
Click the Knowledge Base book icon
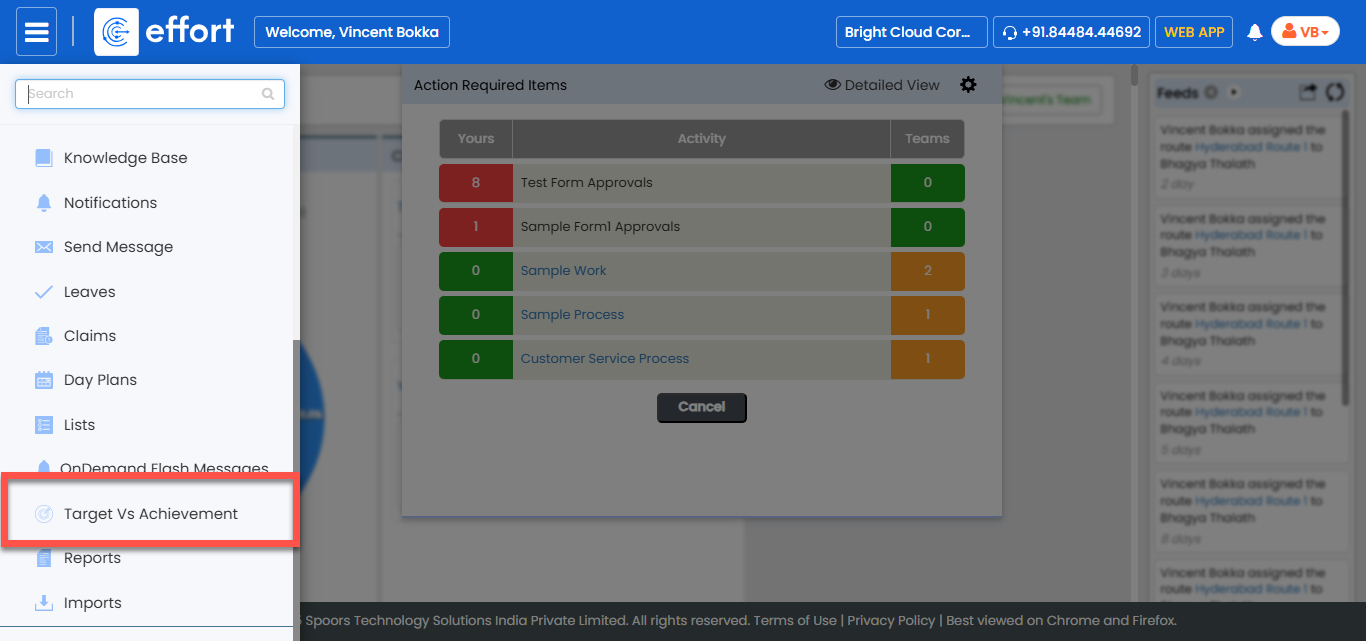pos(44,158)
